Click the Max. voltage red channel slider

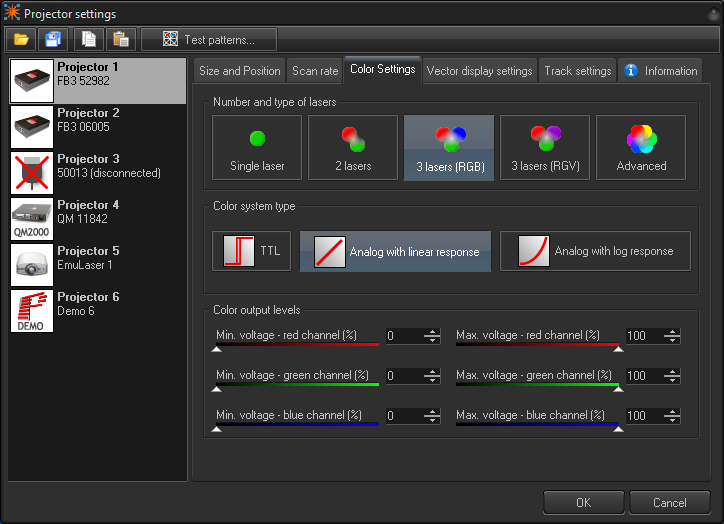538,347
